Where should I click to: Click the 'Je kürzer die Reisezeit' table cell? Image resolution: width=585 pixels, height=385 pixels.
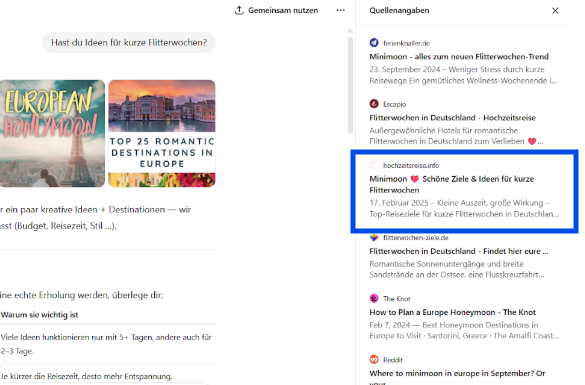tap(87, 376)
